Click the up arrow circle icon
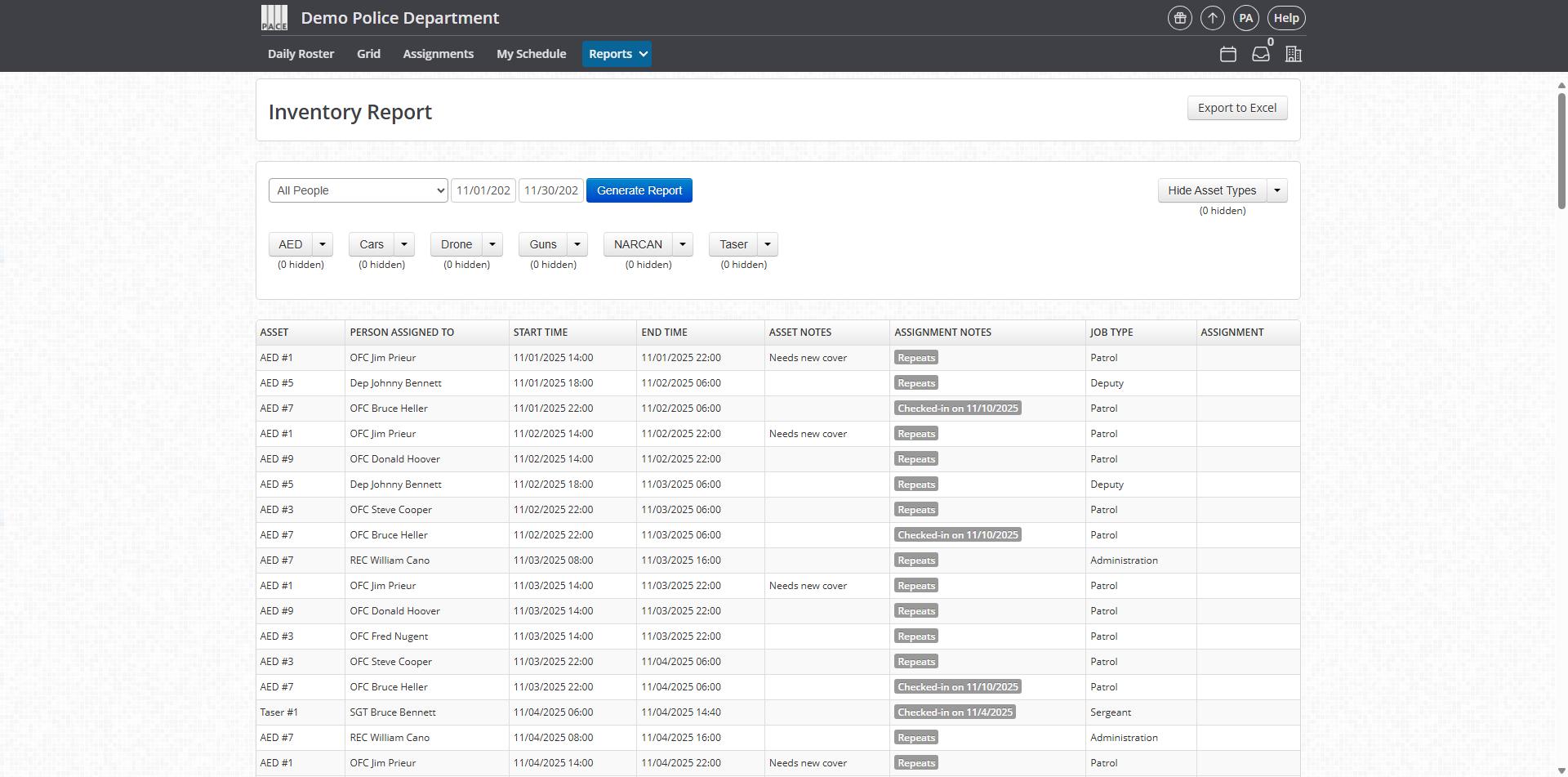The width and height of the screenshot is (1568, 777). pyautogui.click(x=1213, y=18)
